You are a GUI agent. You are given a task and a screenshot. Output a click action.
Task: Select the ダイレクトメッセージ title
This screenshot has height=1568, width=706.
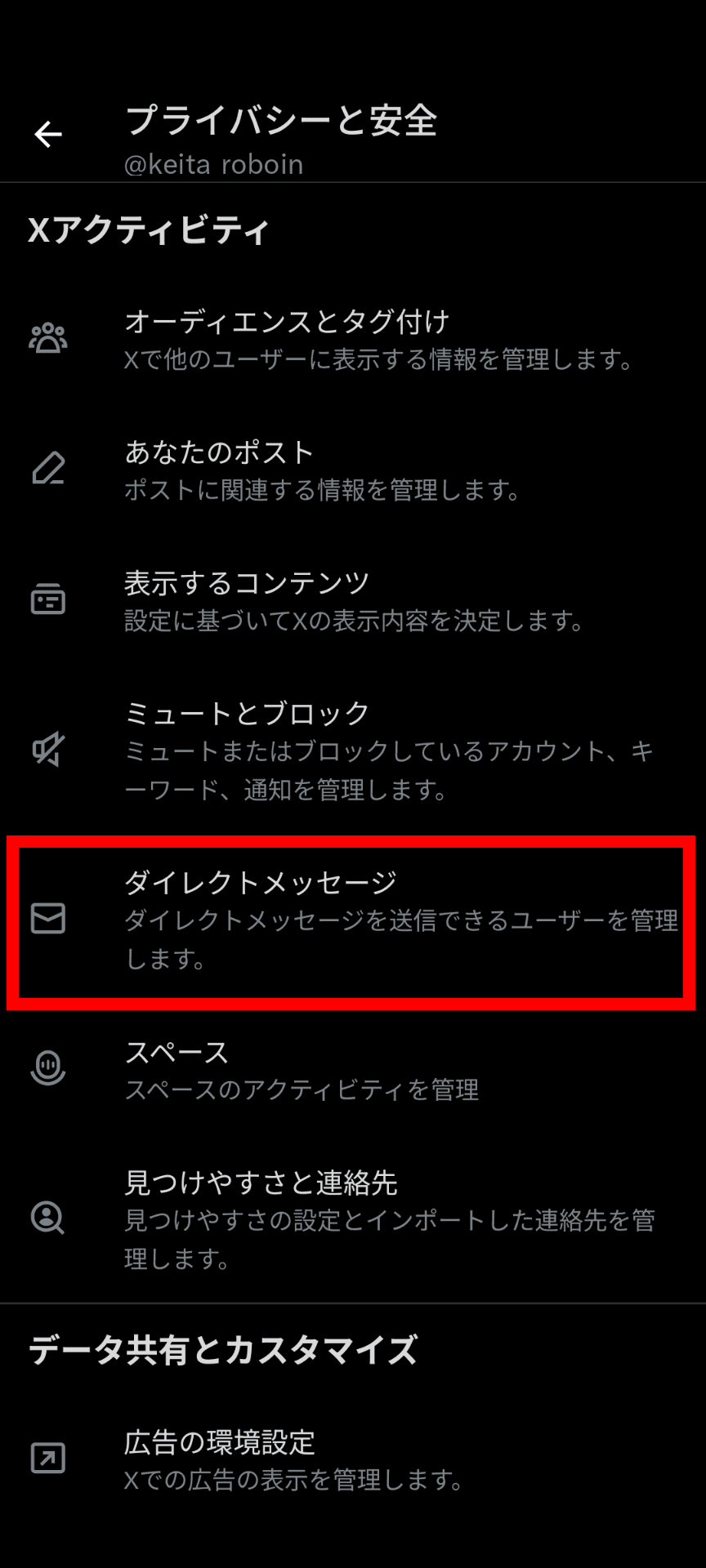tap(261, 883)
